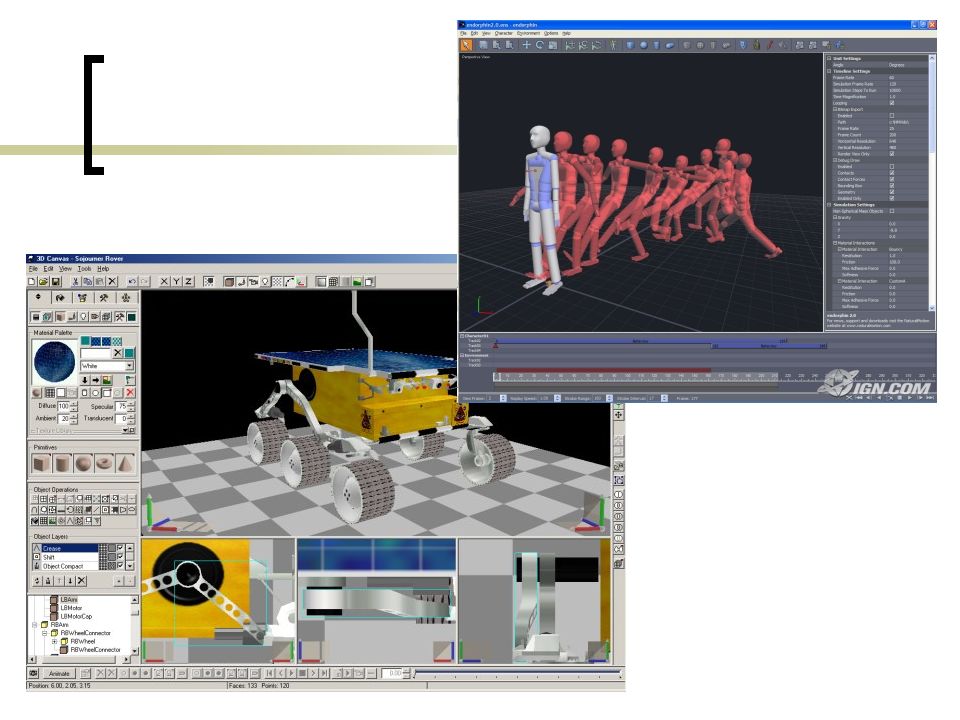This screenshot has height=720, width=960.
Task: Collapse Debug Draw group
Action: click(835, 160)
